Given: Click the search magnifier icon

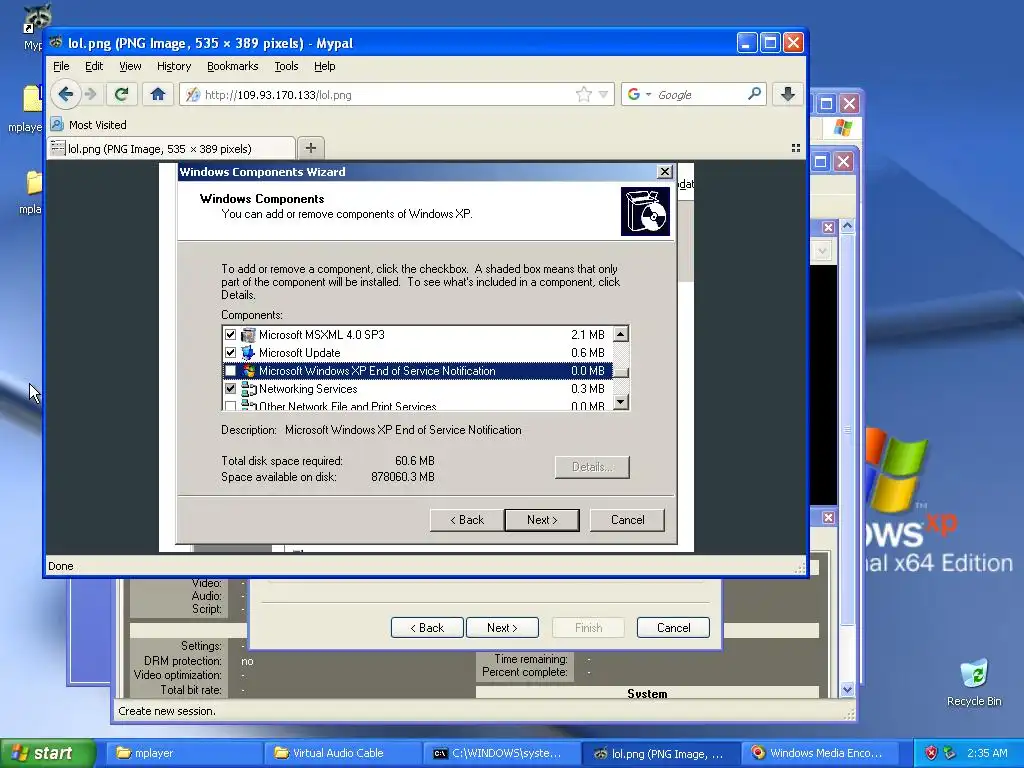Looking at the screenshot, I should 754,94.
